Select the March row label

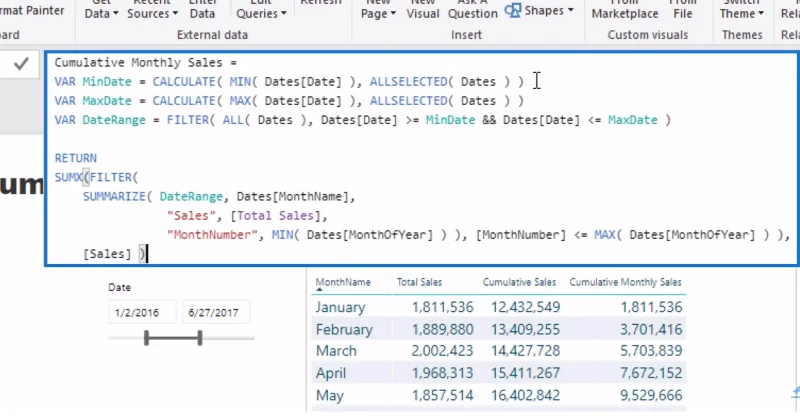coord(336,351)
